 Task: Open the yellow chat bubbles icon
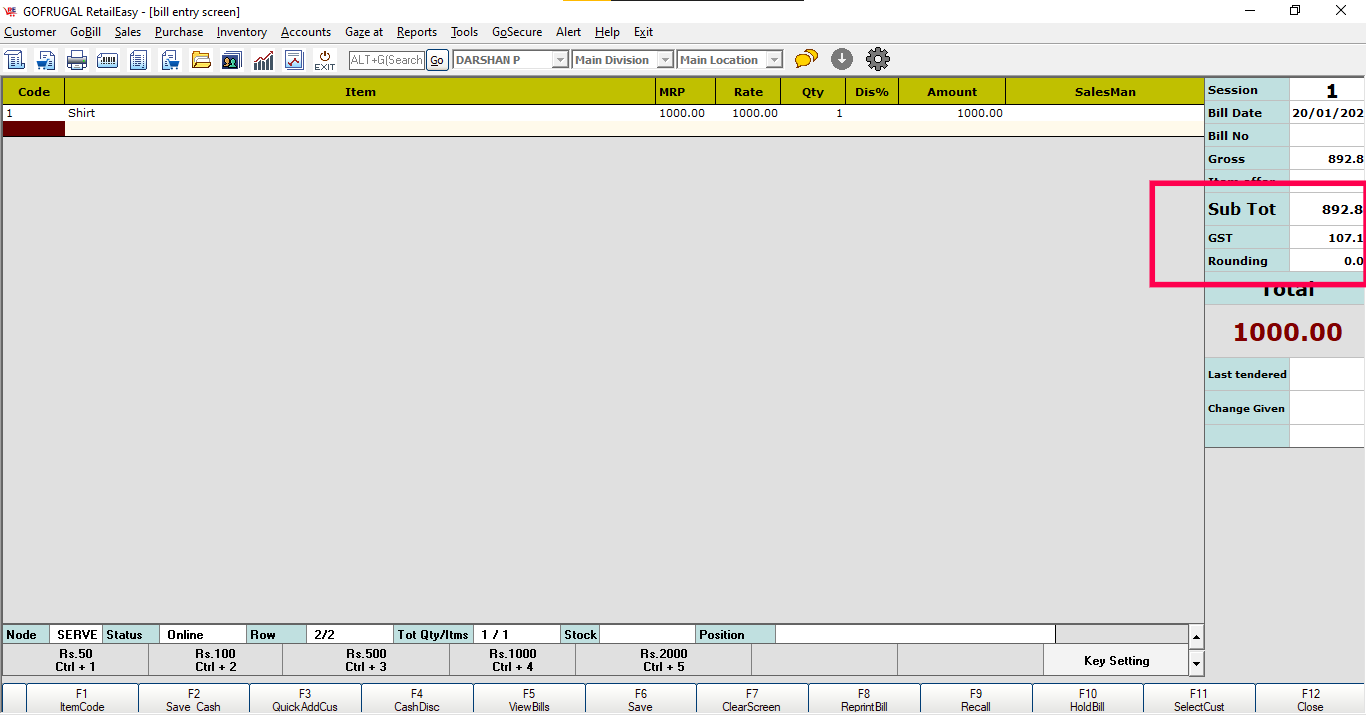(x=806, y=60)
